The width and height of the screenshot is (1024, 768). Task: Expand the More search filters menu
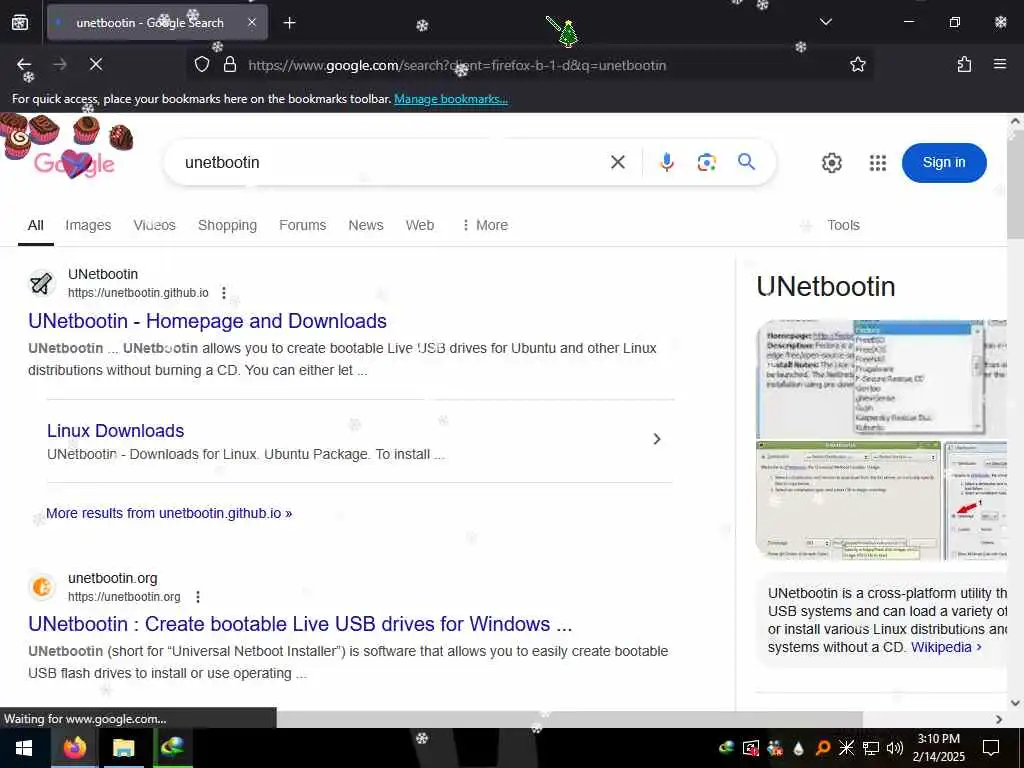(x=485, y=225)
